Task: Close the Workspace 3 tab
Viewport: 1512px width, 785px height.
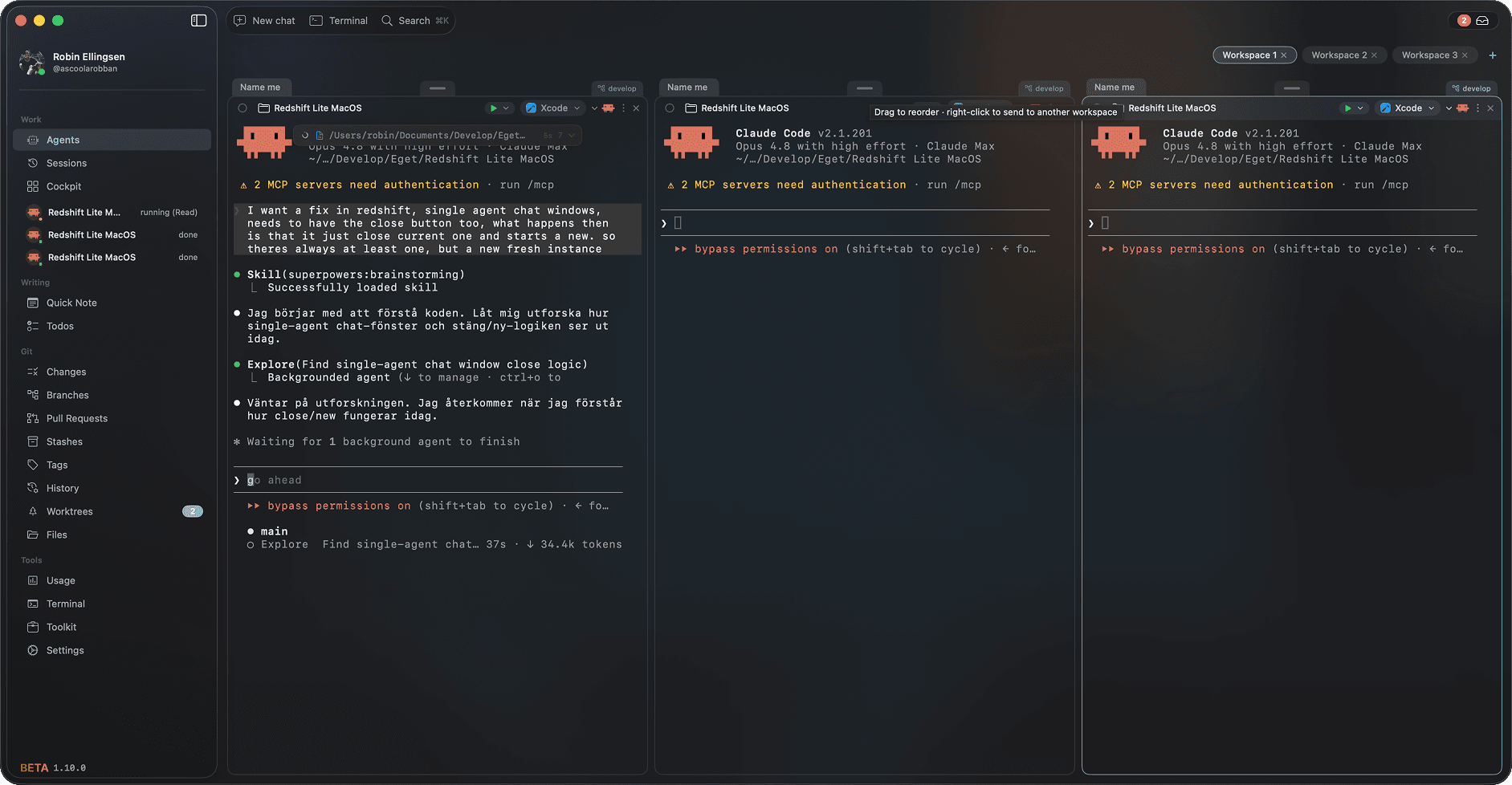Action: (x=1465, y=55)
